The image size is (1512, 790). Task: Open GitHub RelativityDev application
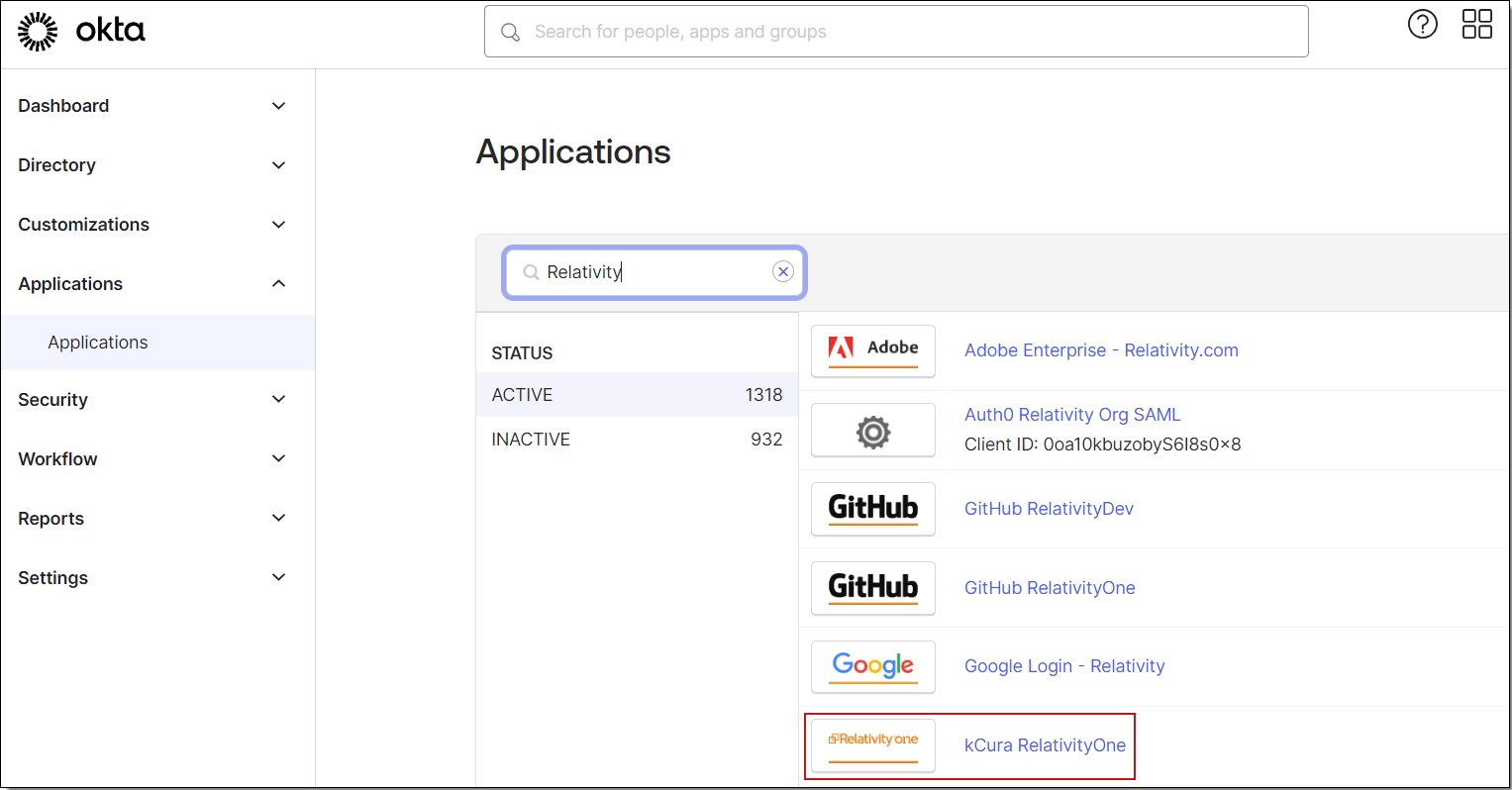(1049, 509)
